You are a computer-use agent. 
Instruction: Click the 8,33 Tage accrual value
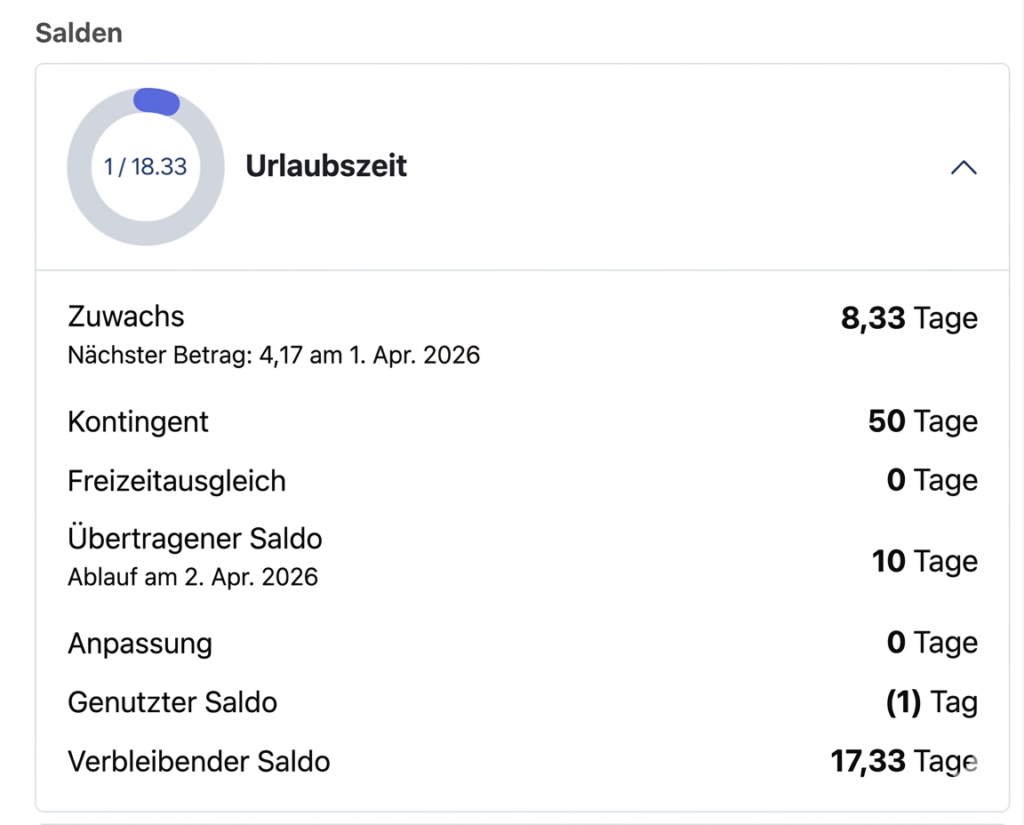click(x=908, y=319)
